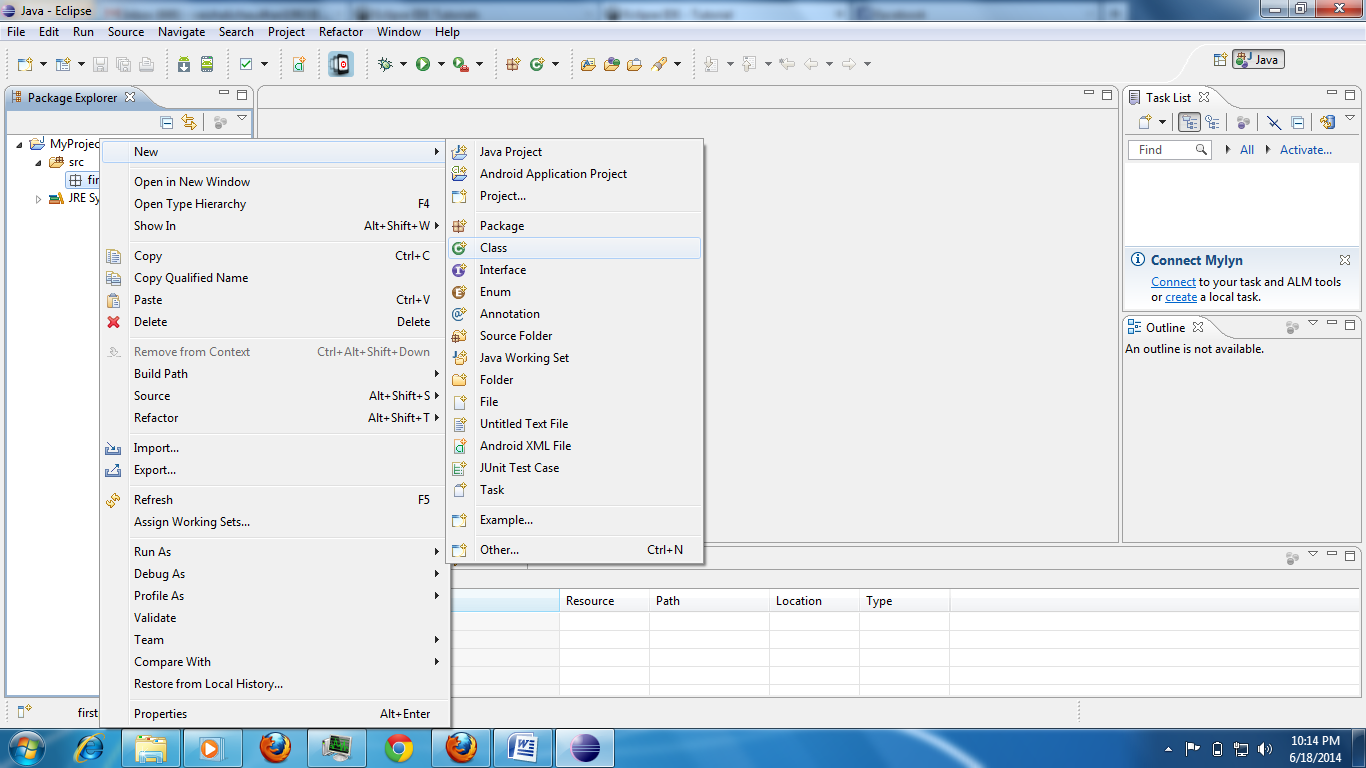The height and width of the screenshot is (768, 1366).
Task: Click the Location column header
Action: click(x=814, y=601)
